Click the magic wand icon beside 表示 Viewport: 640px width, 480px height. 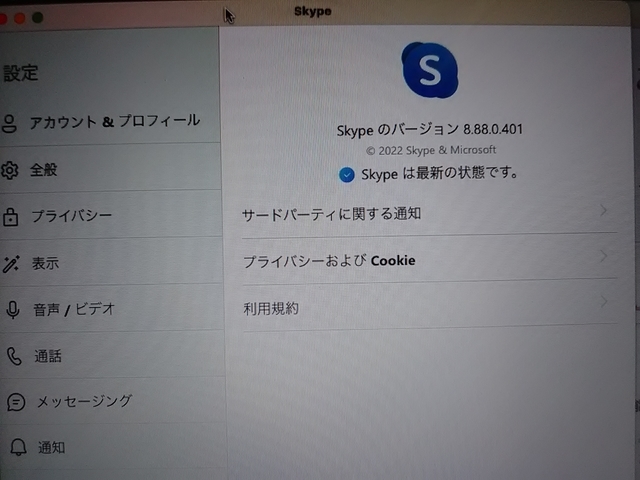[x=11, y=264]
